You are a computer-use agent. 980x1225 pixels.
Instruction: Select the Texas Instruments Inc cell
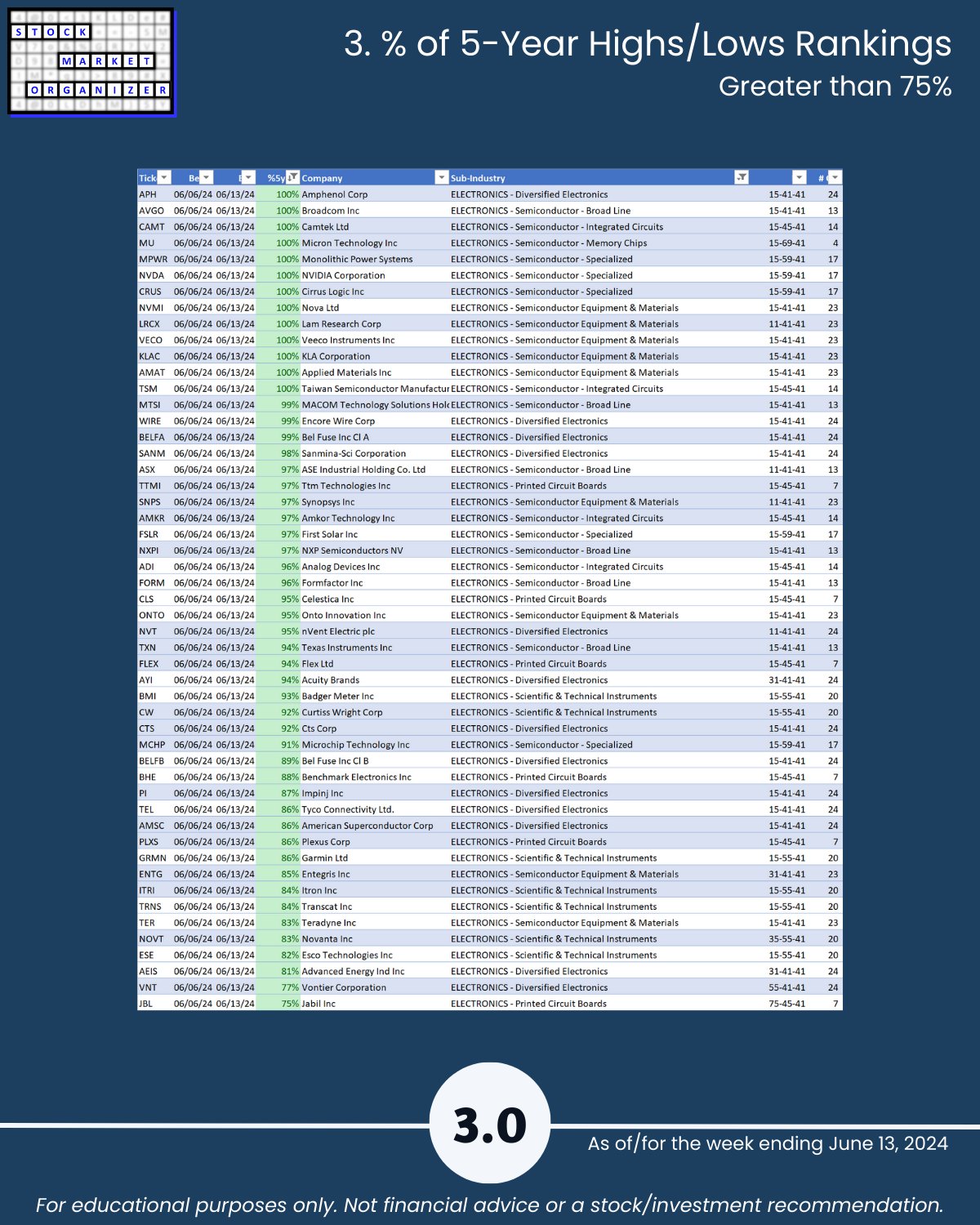(x=347, y=648)
